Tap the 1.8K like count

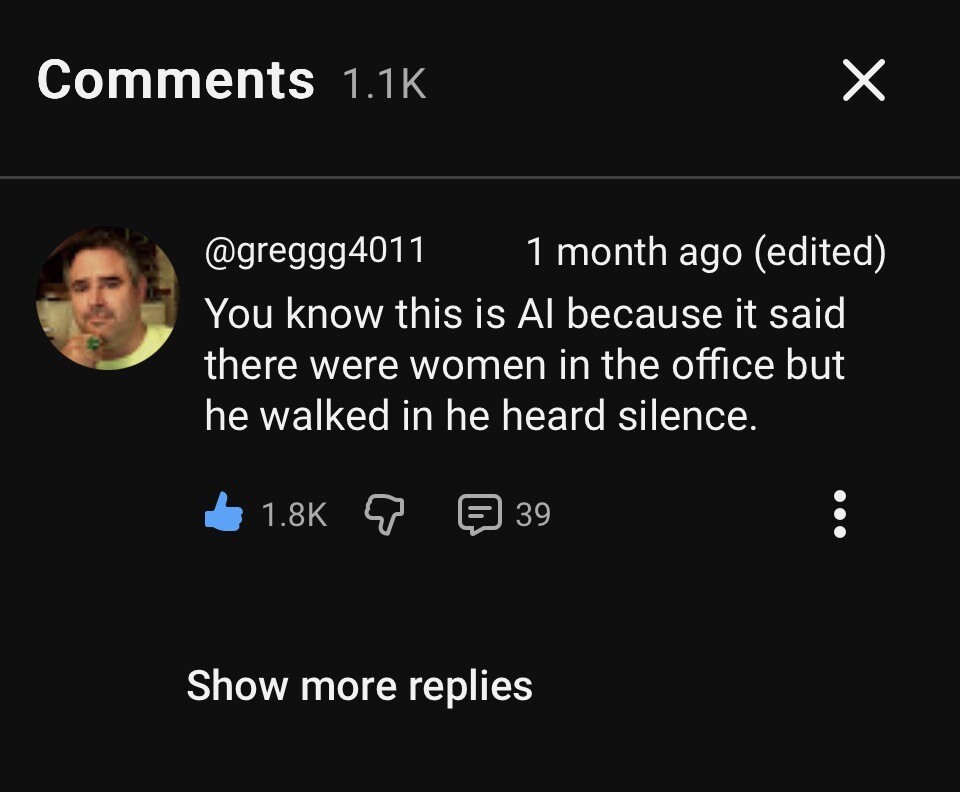point(294,514)
